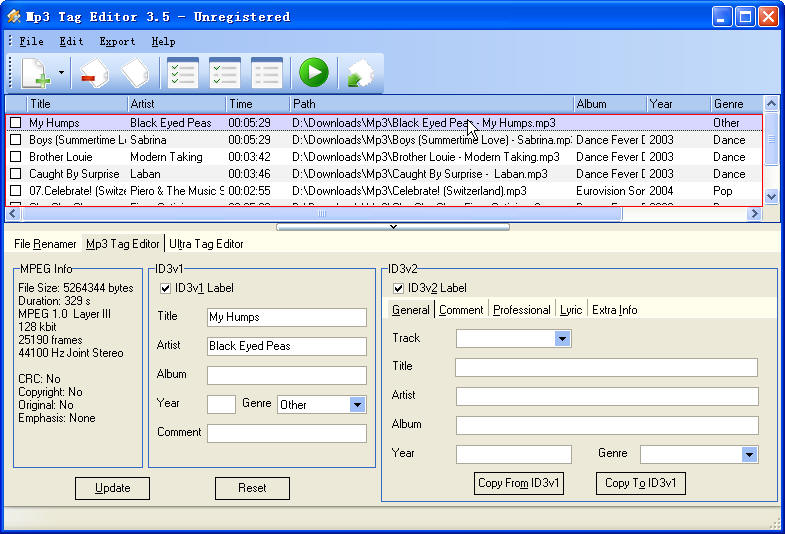Sort the list by the Time column header
This screenshot has height=534, width=785.
click(x=258, y=104)
